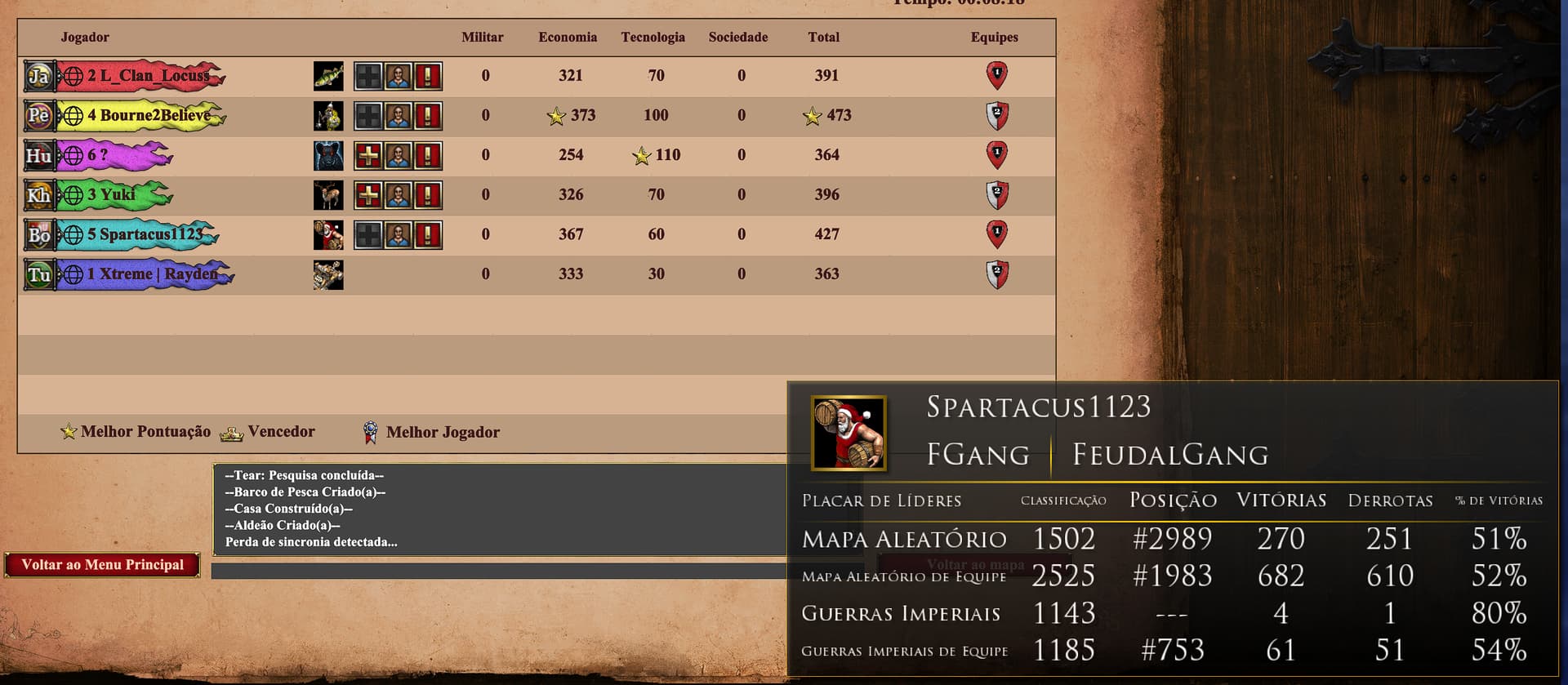Click Voltar ao Menu Principal button
The width and height of the screenshot is (1568, 685).
(x=102, y=565)
